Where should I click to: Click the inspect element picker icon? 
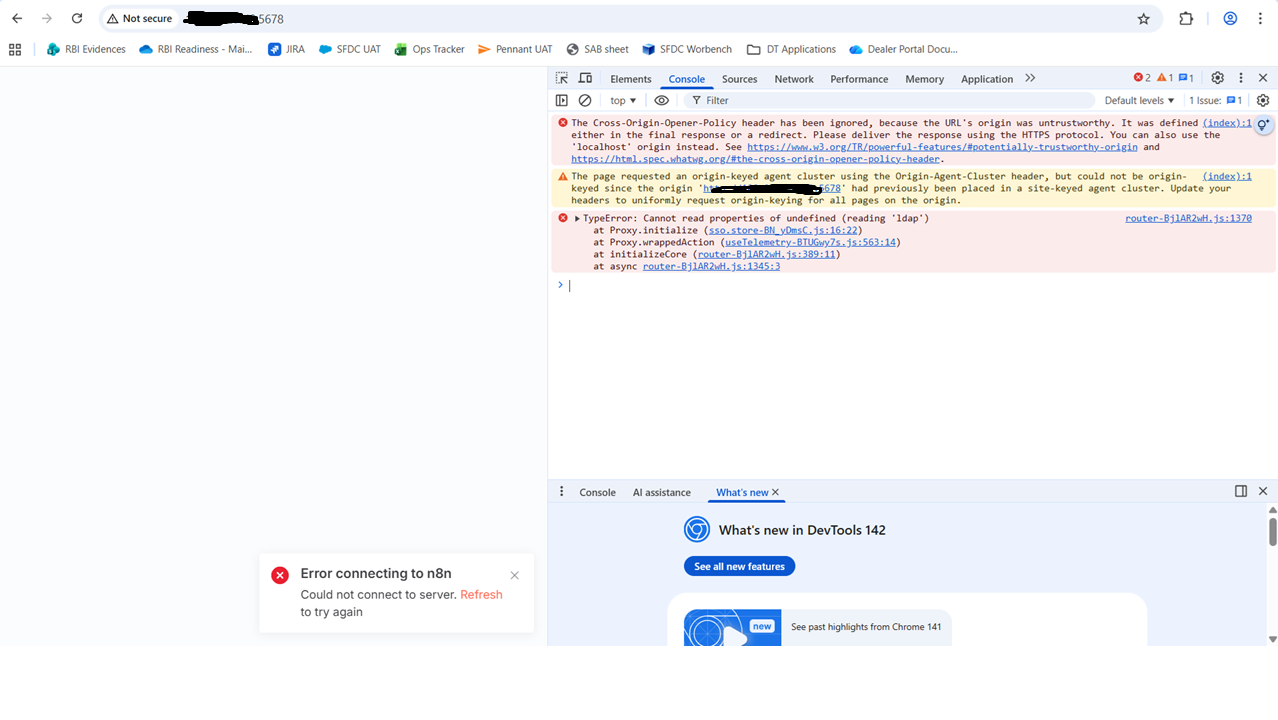(562, 78)
